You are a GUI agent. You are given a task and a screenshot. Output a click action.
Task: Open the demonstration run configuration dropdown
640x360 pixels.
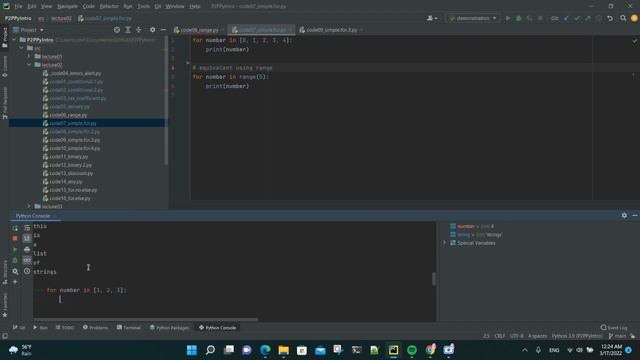pos(473,18)
